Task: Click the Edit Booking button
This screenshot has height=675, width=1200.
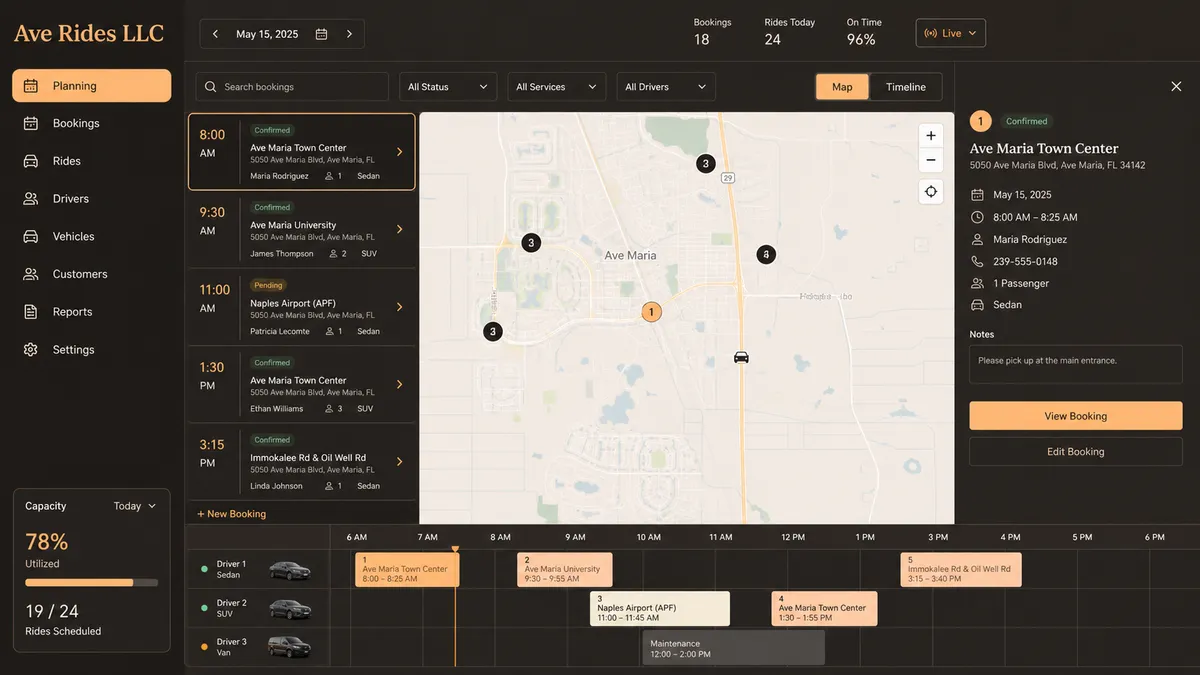Action: point(1076,452)
